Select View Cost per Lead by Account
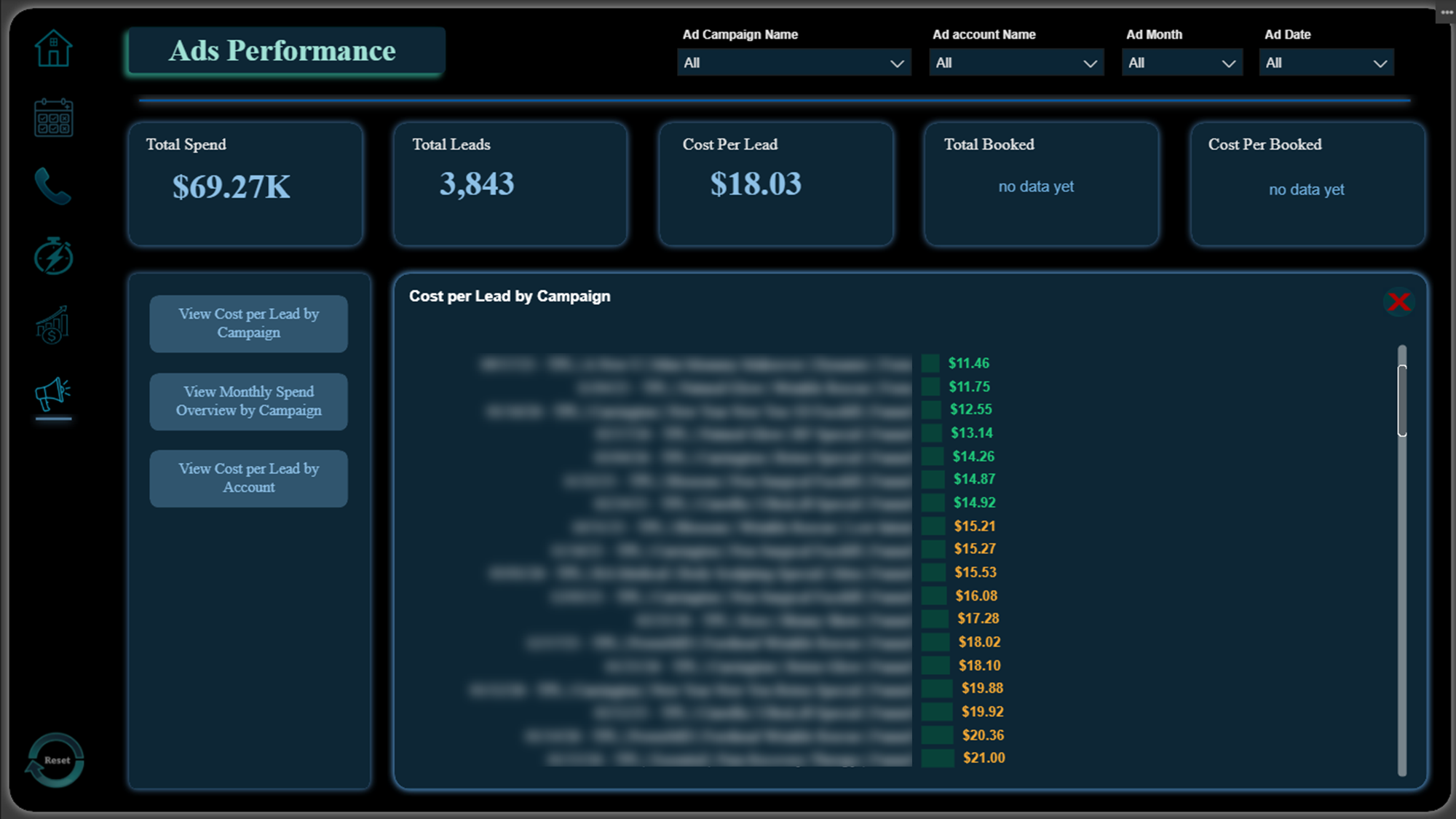This screenshot has width=1456, height=819. (x=248, y=478)
